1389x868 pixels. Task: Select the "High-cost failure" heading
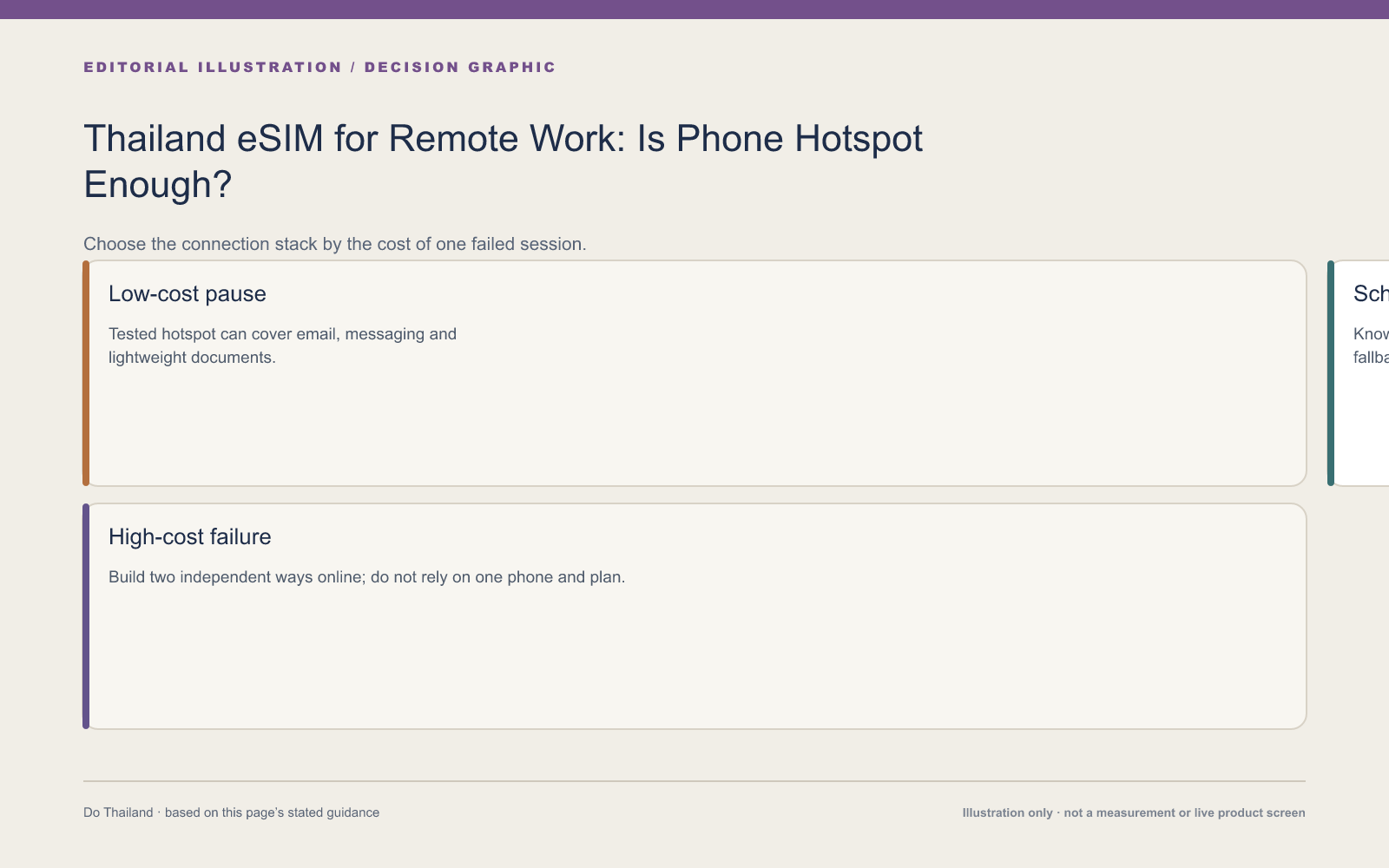190,536
